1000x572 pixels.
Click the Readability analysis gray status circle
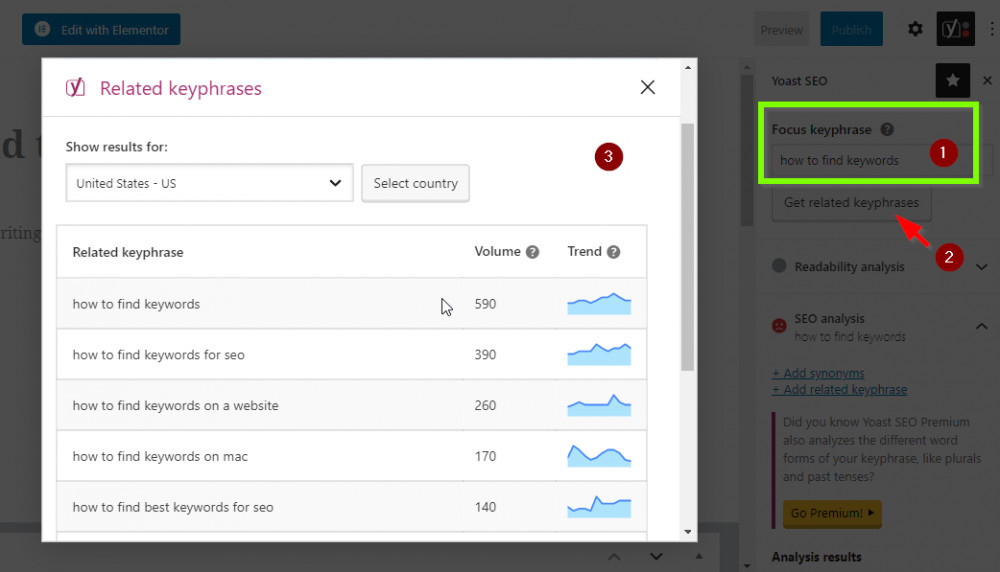tap(779, 266)
